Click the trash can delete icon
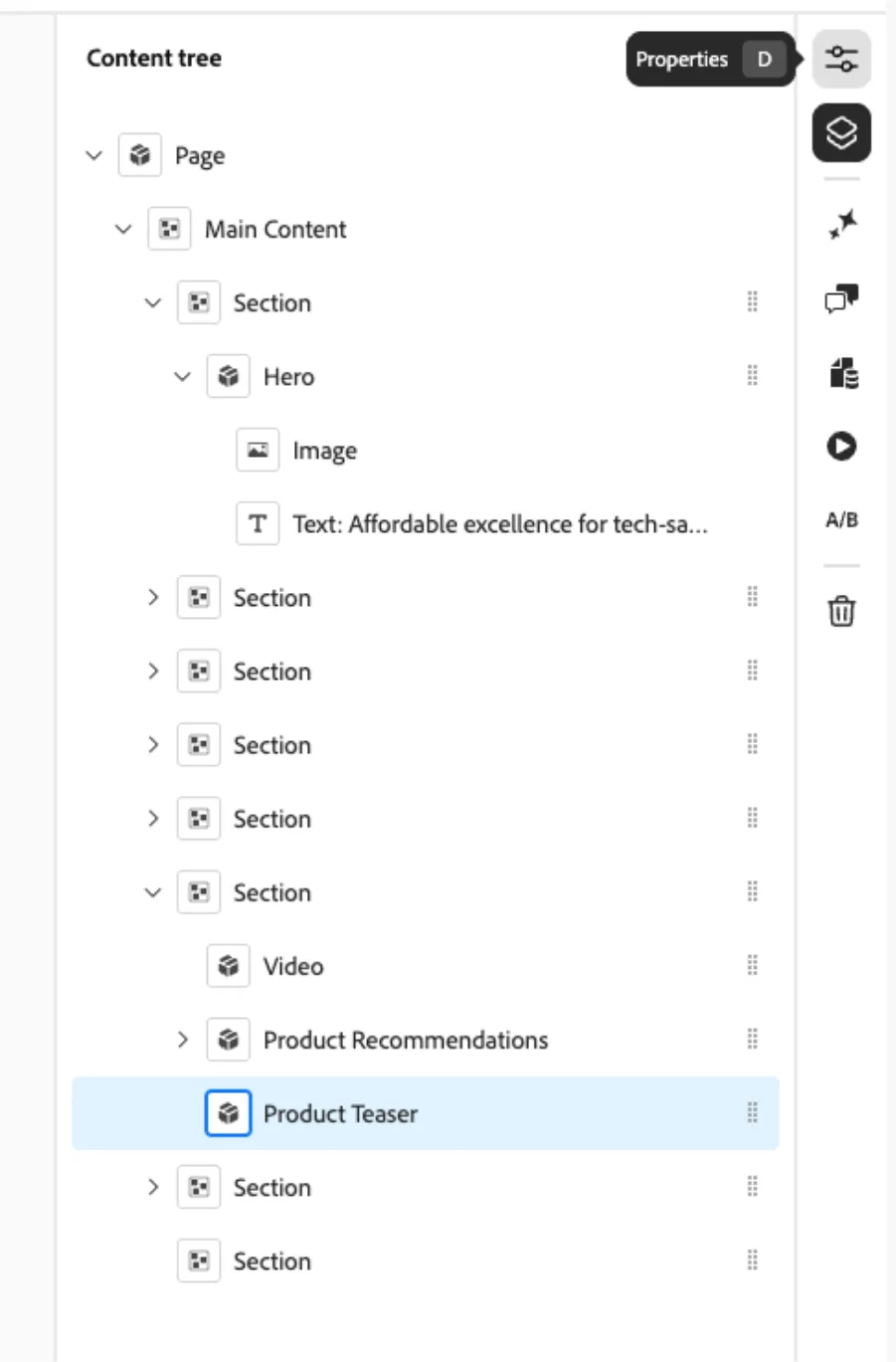Image resolution: width=896 pixels, height=1362 pixels. pyautogui.click(x=841, y=610)
